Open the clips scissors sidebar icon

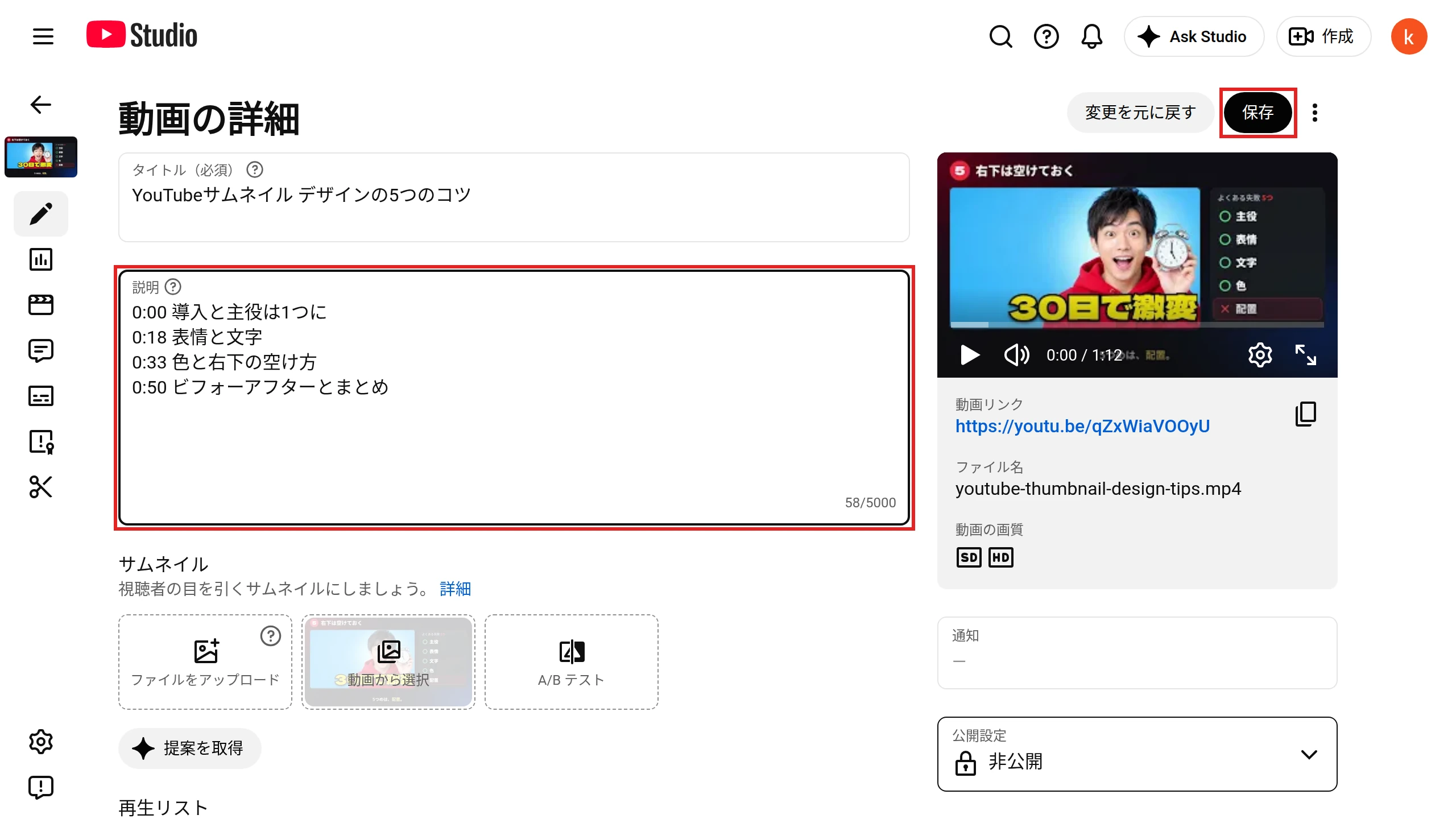coord(41,487)
